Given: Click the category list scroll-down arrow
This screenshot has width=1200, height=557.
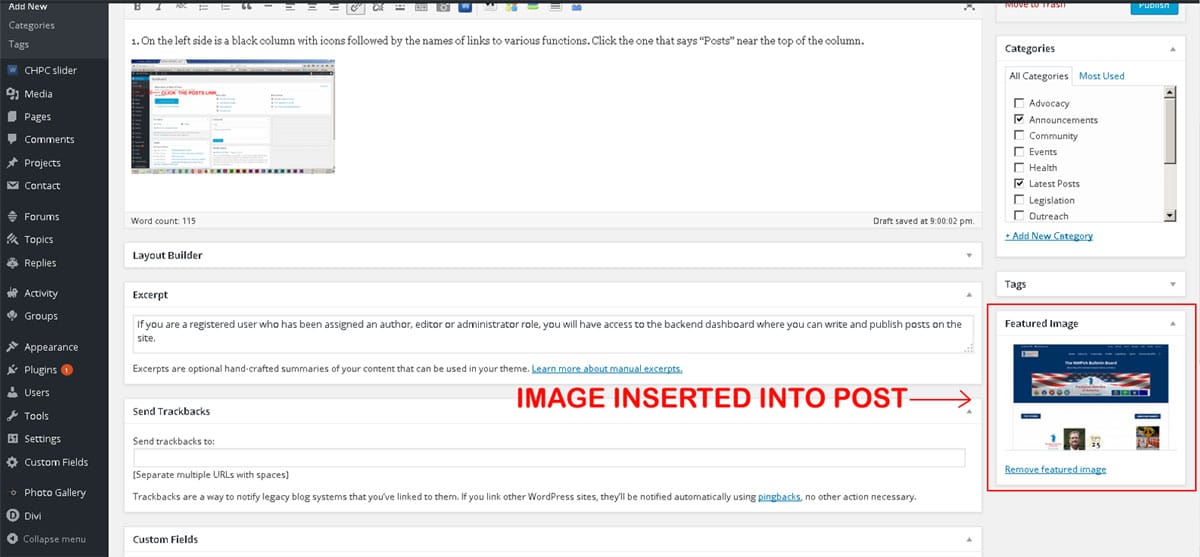Looking at the screenshot, I should [x=1170, y=215].
